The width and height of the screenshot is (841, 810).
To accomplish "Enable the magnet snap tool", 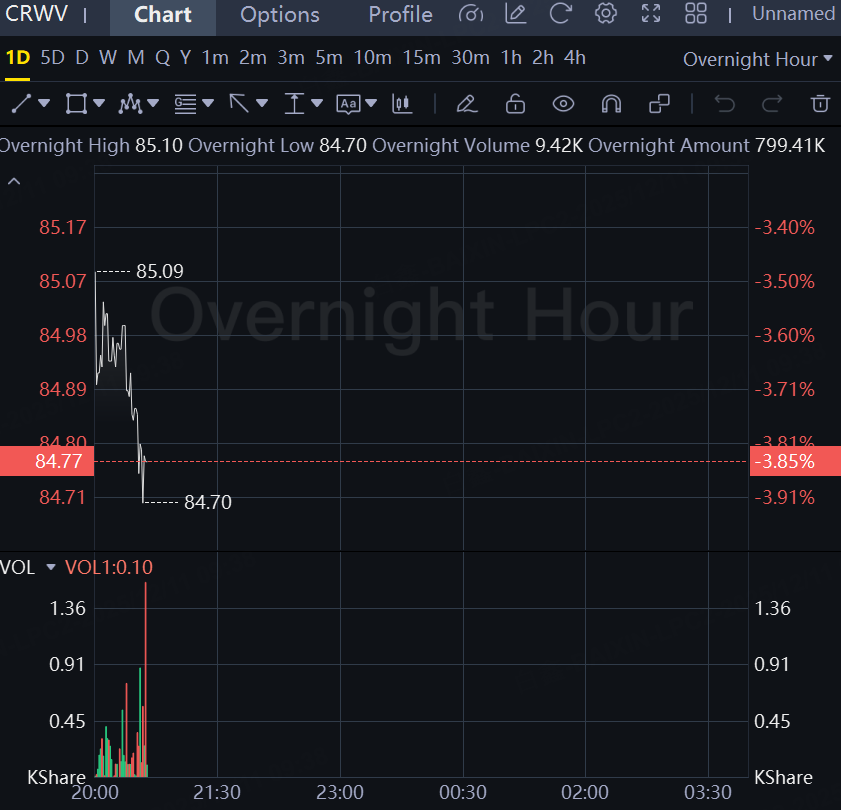I will tap(611, 103).
